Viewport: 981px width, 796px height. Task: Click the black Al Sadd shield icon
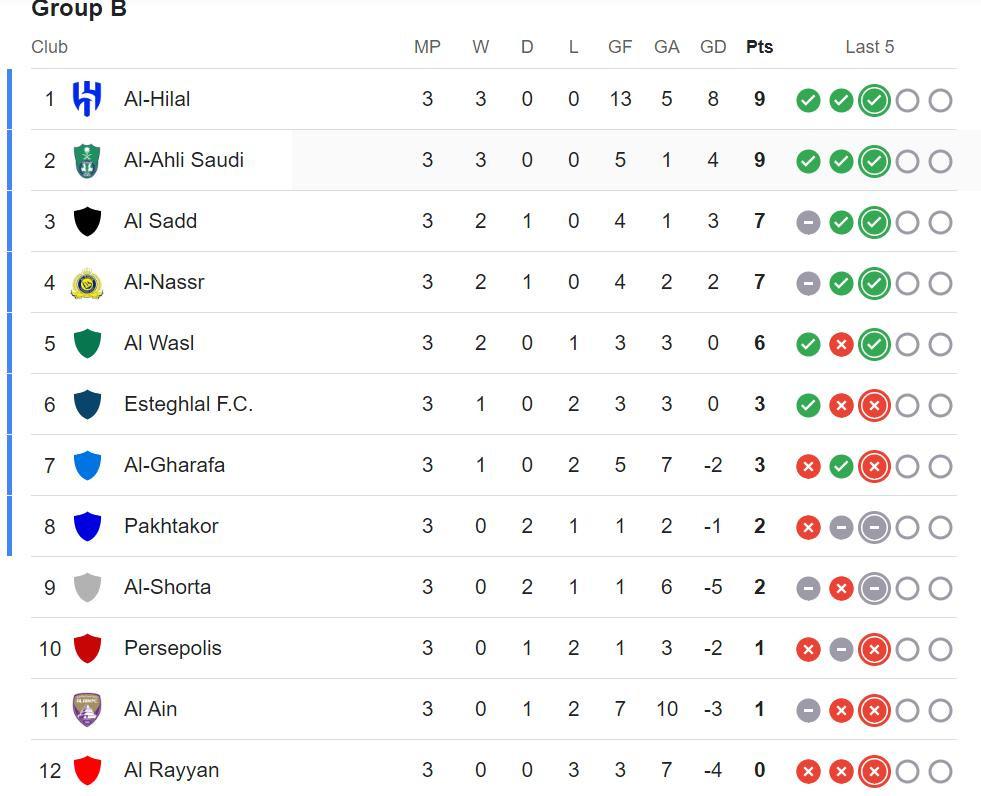(x=88, y=221)
